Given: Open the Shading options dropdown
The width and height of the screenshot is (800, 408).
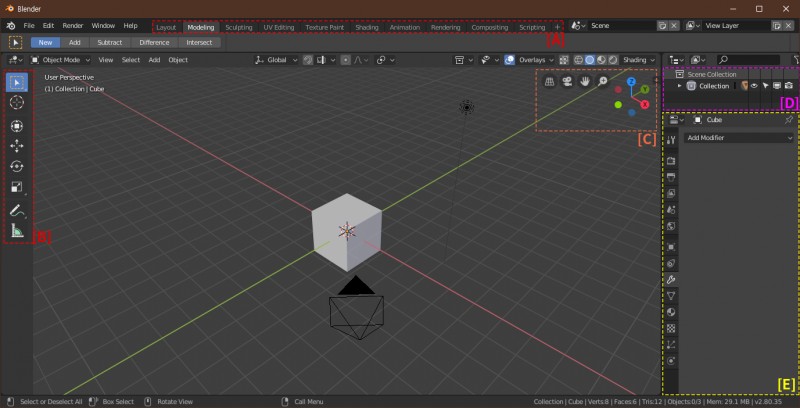Looking at the screenshot, I should point(639,60).
